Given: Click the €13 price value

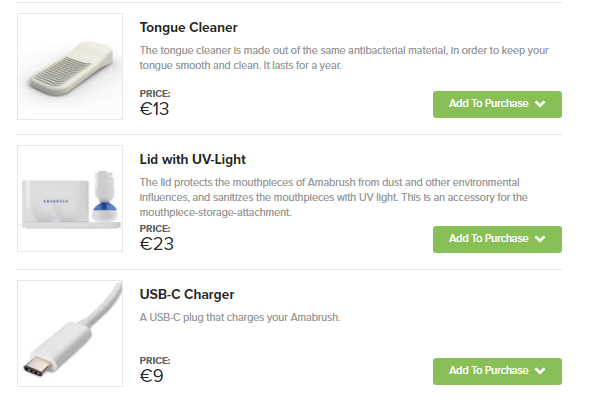Looking at the screenshot, I should point(154,109).
